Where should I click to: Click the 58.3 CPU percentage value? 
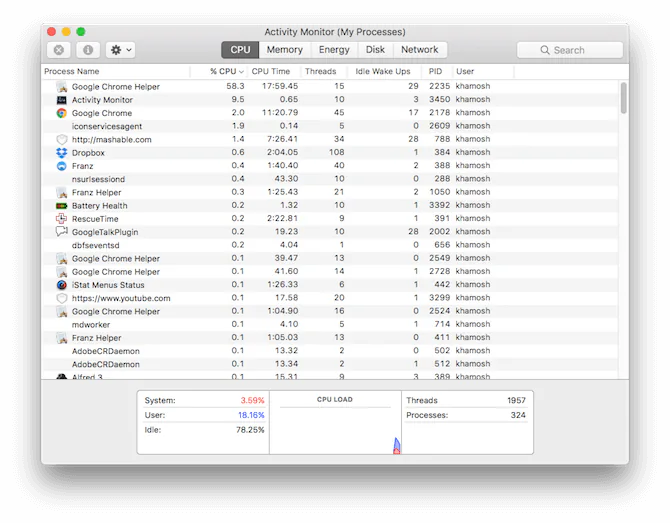click(235, 86)
